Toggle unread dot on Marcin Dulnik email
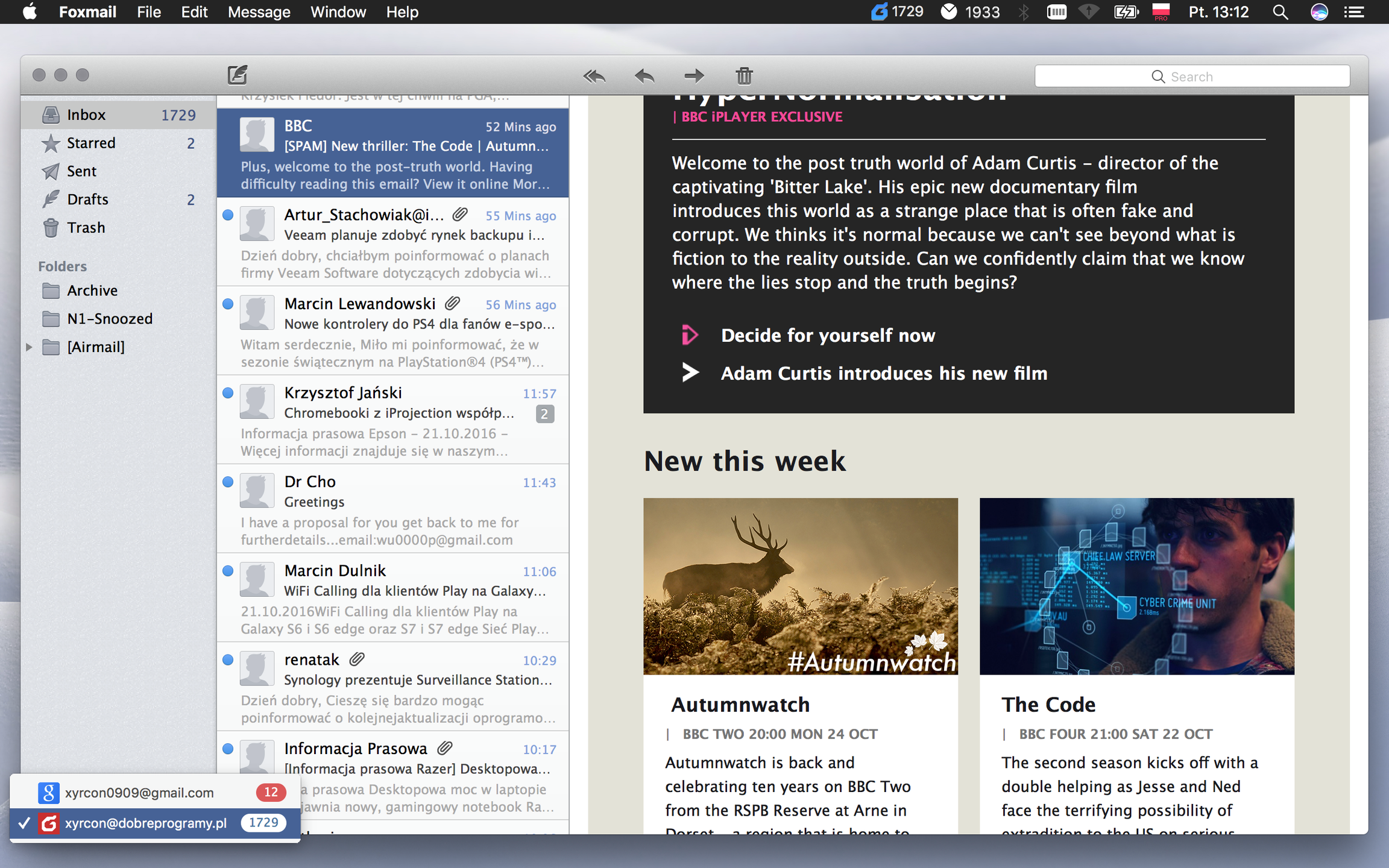 coord(228,571)
